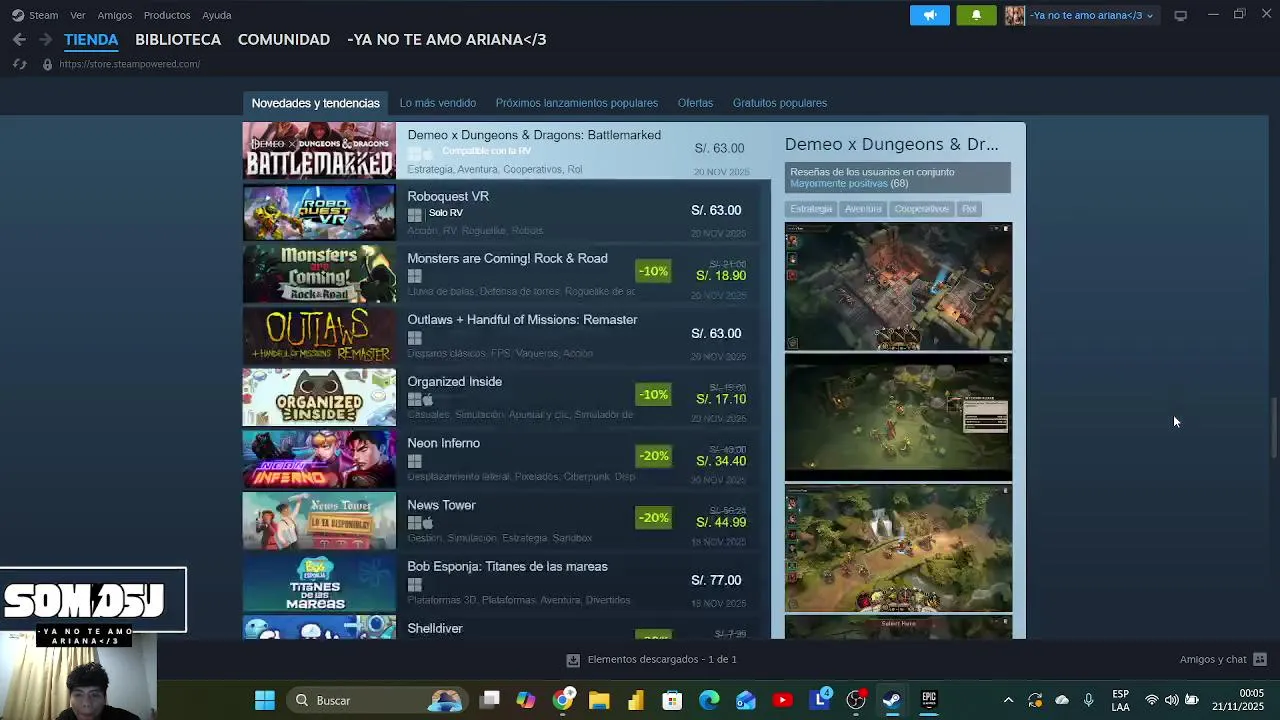Image resolution: width=1280 pixels, height=720 pixels.
Task: Click the Cooperativos tag in preview panel
Action: 921,209
